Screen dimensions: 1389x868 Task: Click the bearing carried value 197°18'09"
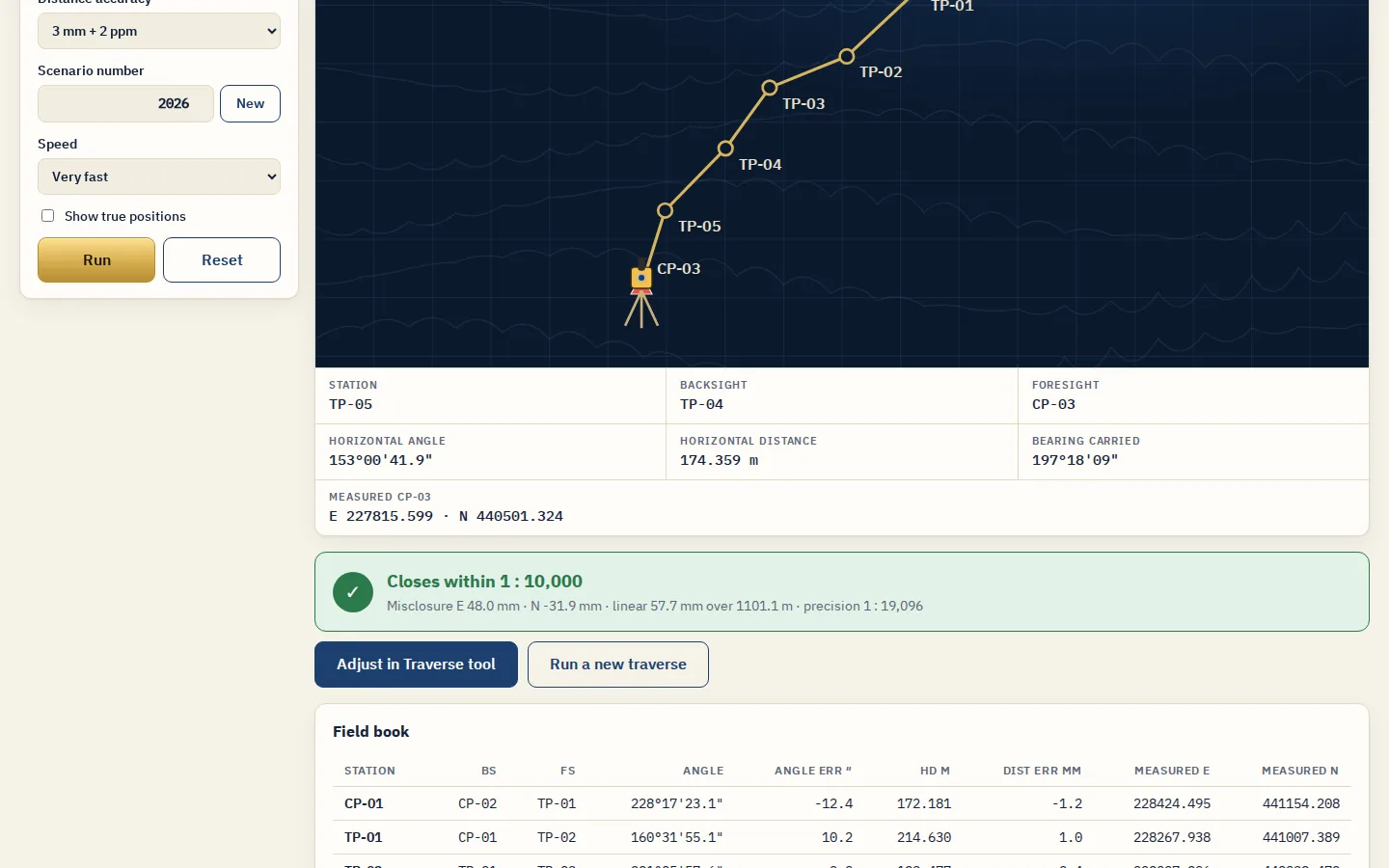(1076, 460)
